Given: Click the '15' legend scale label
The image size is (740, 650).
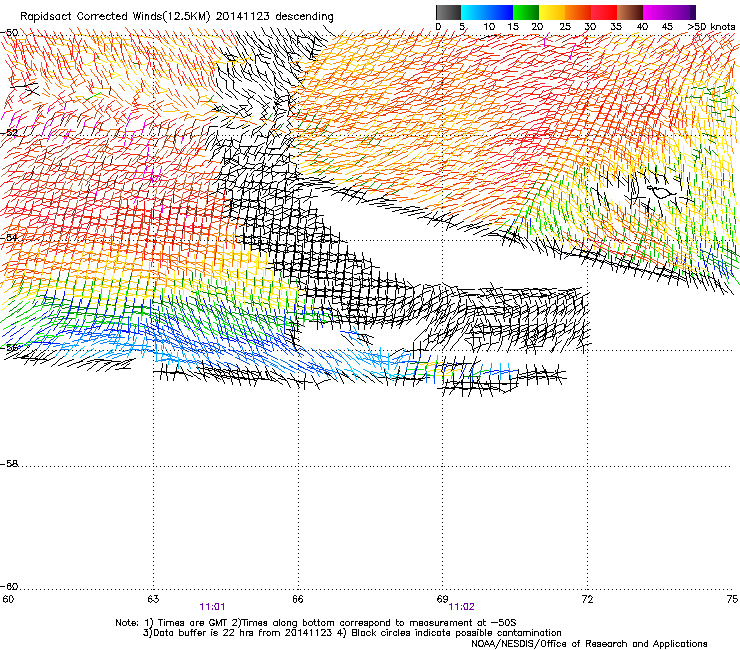Looking at the screenshot, I should pos(513,27).
